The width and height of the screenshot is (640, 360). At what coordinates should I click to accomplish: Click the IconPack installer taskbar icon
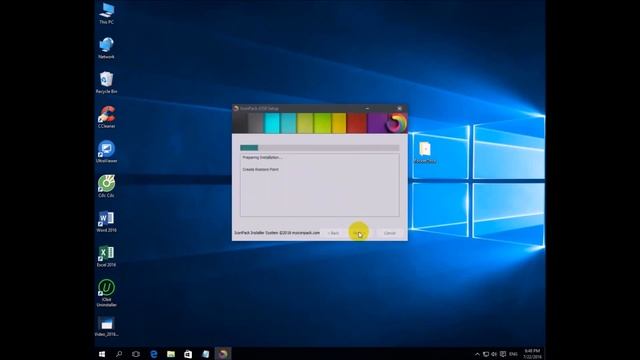[x=223, y=354]
